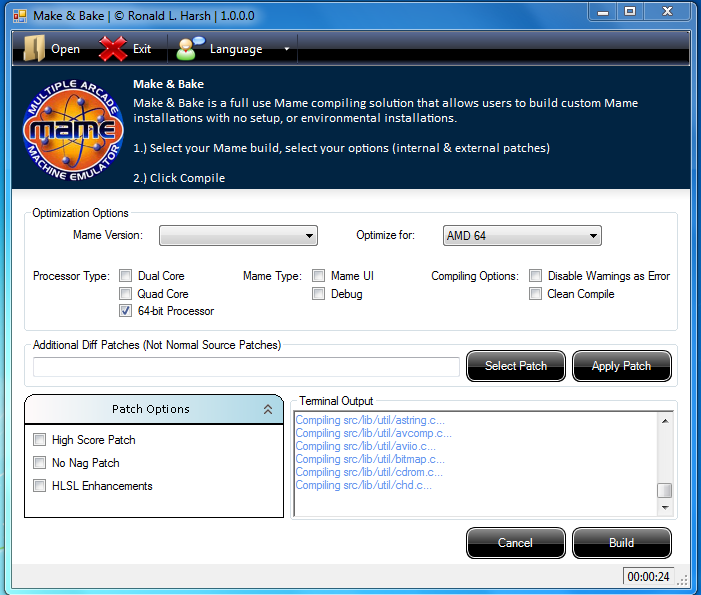The width and height of the screenshot is (701, 595).
Task: Click terminal line 'Compiling src/lib/util/astring.c...'
Action: tap(370, 420)
